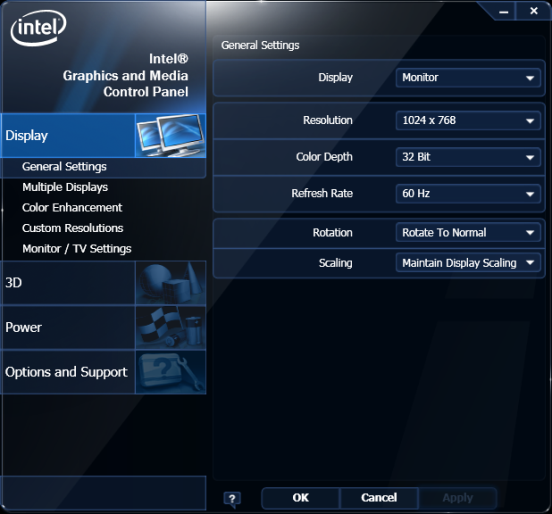Select Multiple Displays in sidebar
The height and width of the screenshot is (514, 552).
pos(65,187)
